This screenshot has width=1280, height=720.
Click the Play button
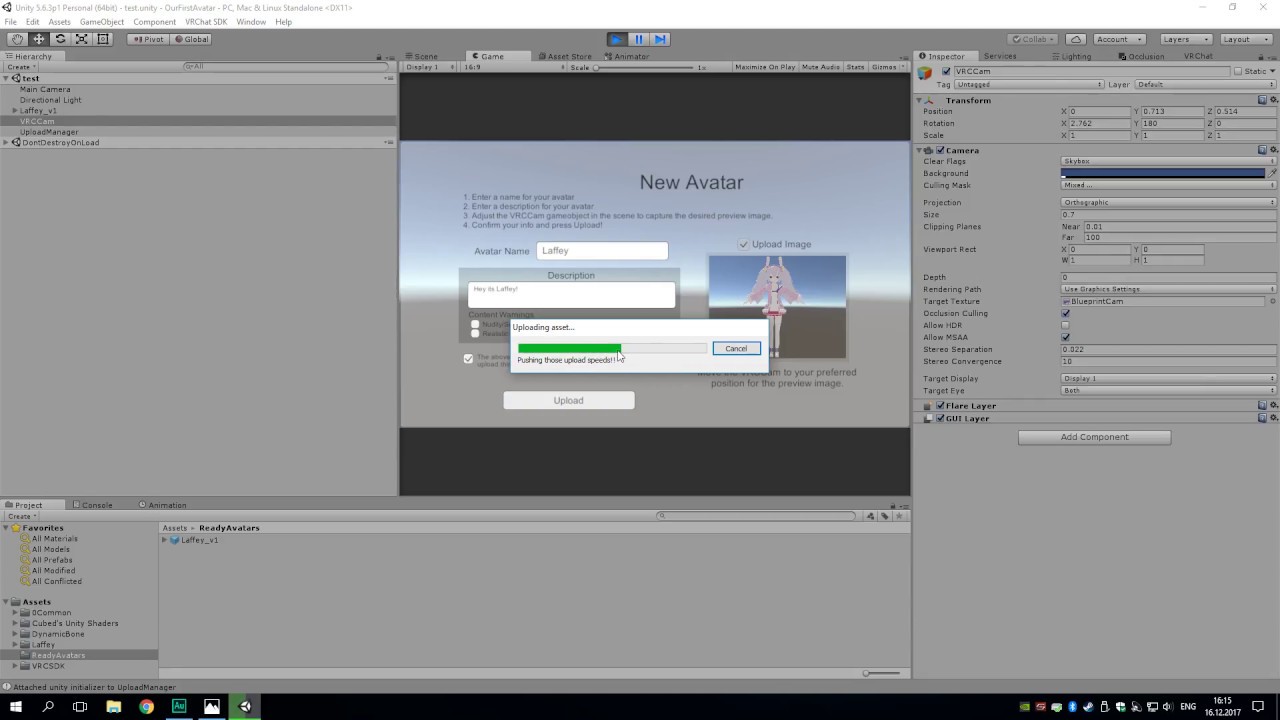pyautogui.click(x=617, y=39)
